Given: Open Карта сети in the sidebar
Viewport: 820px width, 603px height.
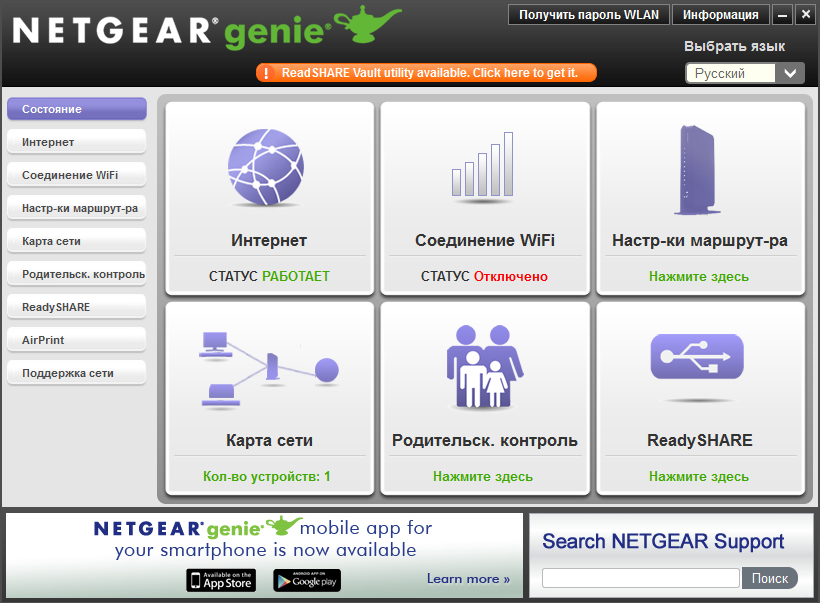Looking at the screenshot, I should coord(77,241).
